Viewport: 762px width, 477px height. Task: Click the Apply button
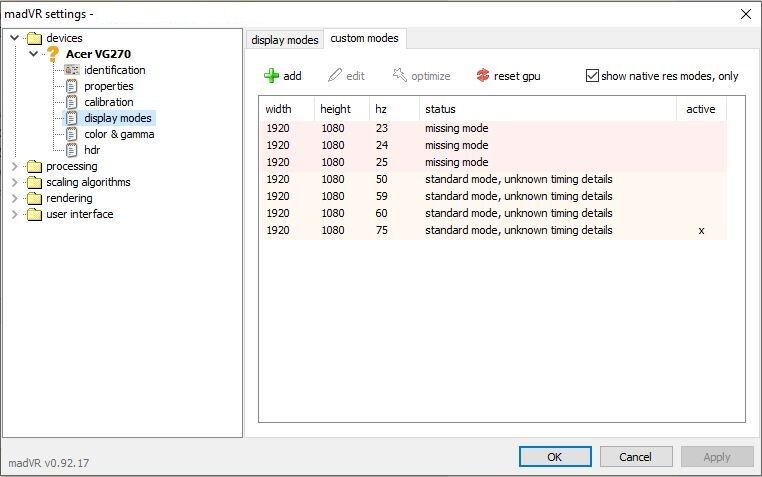717,457
